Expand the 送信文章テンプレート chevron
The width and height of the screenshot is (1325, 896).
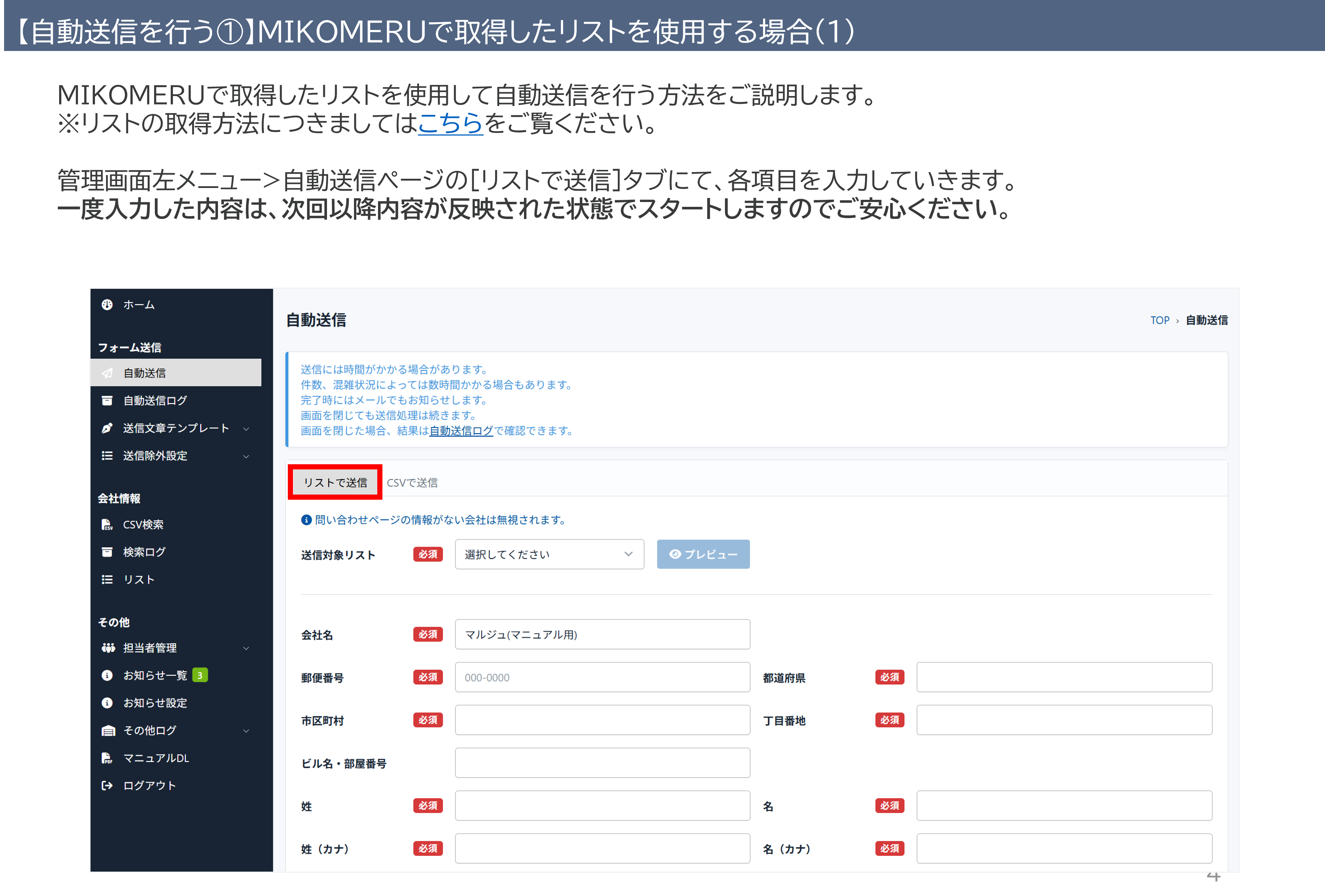[246, 429]
